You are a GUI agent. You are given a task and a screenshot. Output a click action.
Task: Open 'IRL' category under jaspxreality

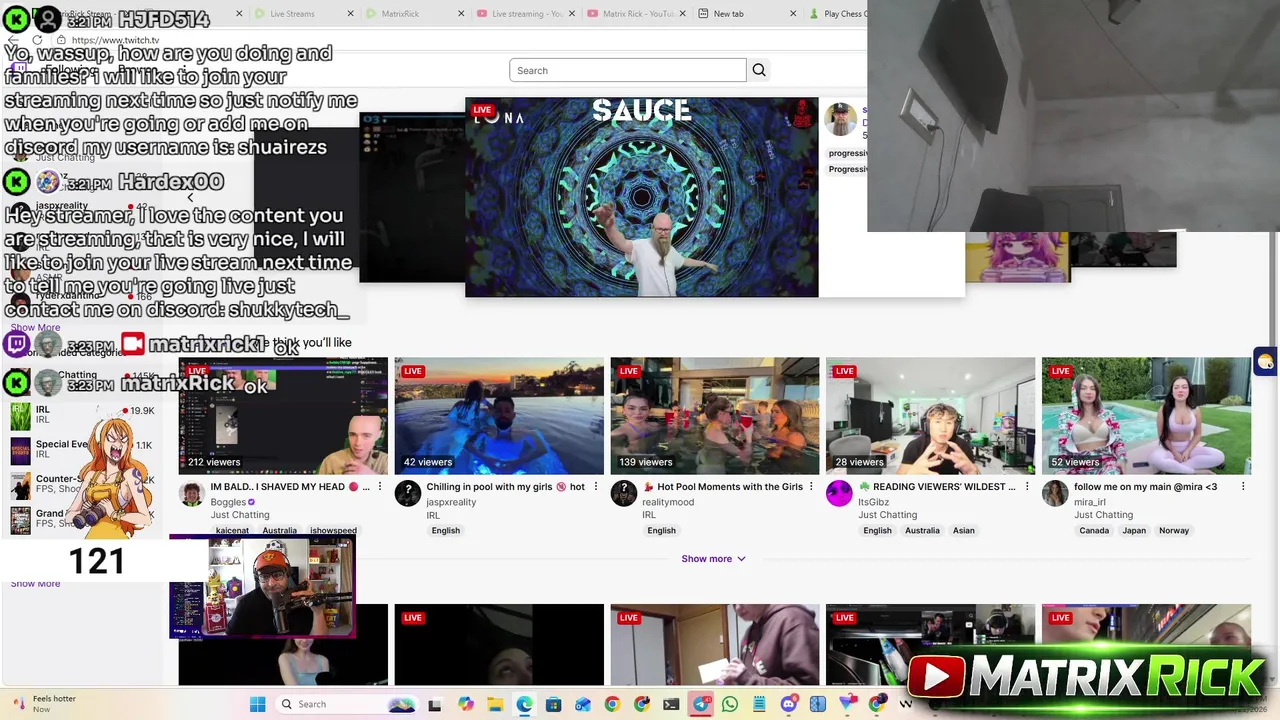click(x=433, y=515)
